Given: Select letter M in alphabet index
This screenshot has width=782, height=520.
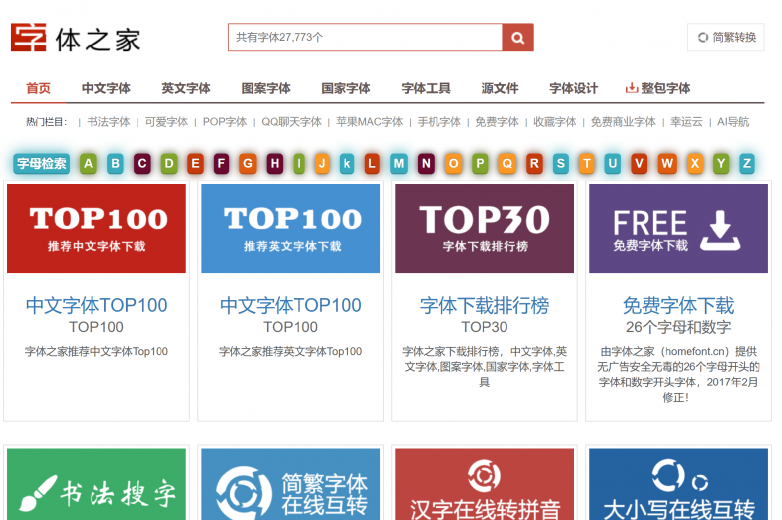Looking at the screenshot, I should 399,163.
